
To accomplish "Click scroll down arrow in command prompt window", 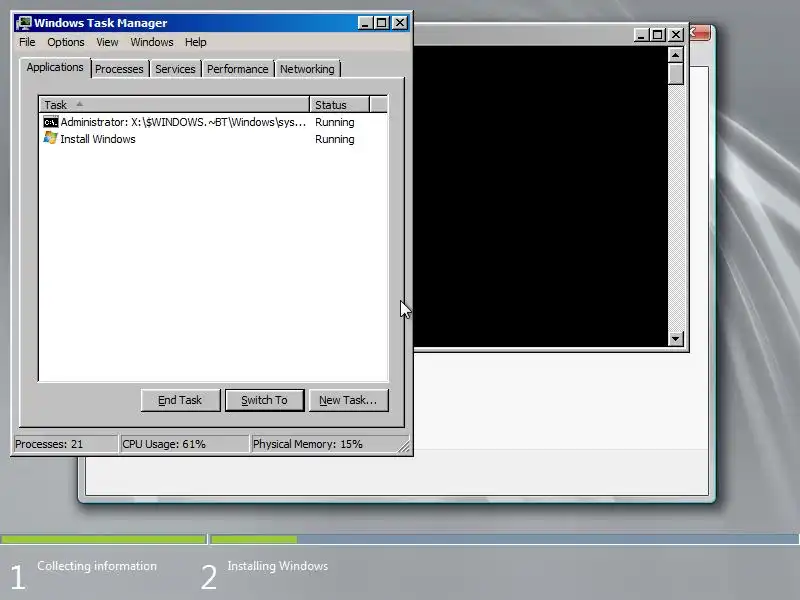I will tap(676, 338).
